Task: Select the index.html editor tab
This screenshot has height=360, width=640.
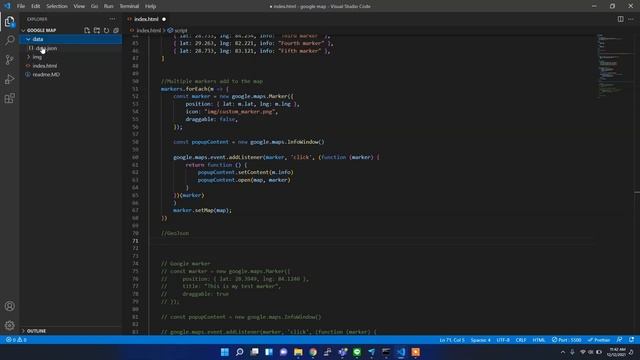Action: click(x=146, y=19)
